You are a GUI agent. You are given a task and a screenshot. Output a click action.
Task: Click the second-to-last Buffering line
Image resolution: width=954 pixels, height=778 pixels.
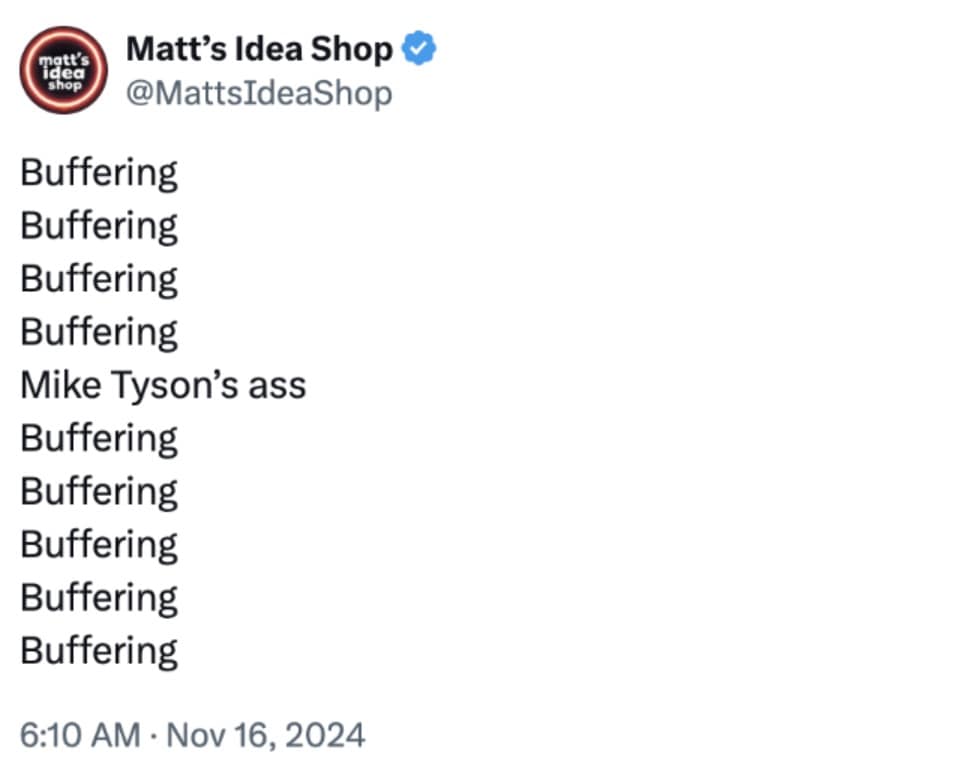coord(99,597)
